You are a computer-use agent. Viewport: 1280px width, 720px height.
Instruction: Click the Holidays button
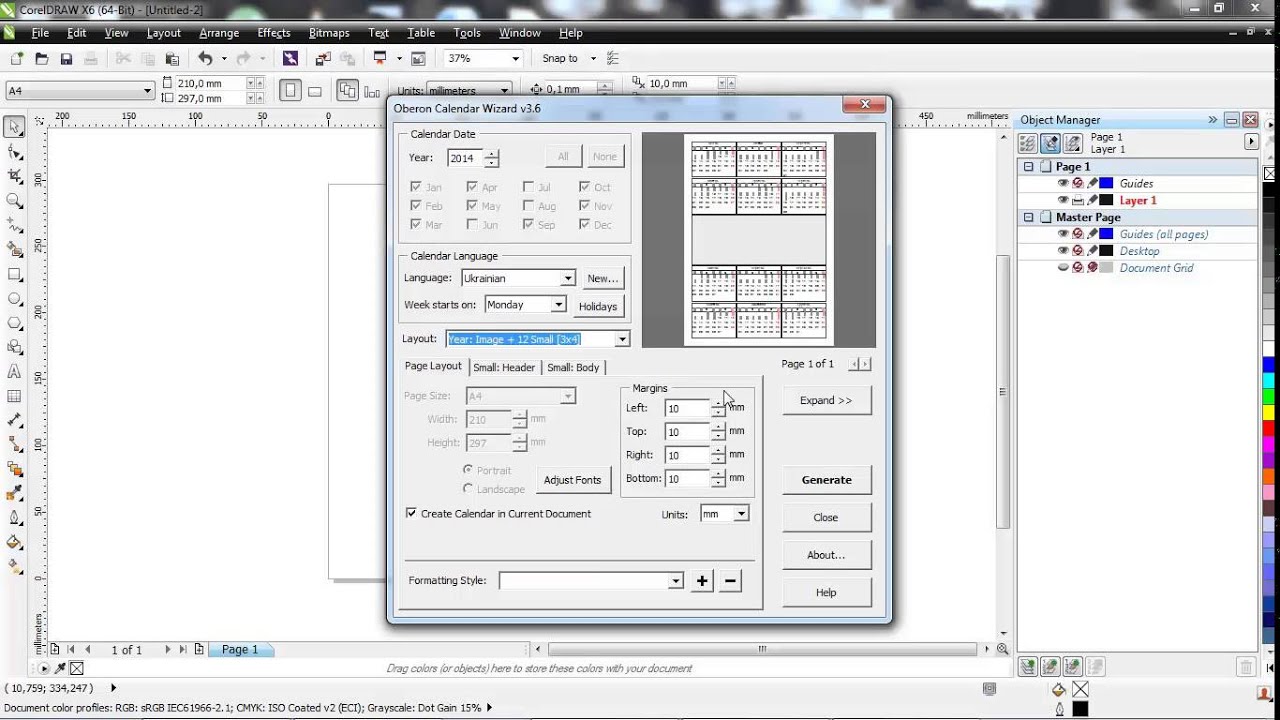(x=598, y=306)
